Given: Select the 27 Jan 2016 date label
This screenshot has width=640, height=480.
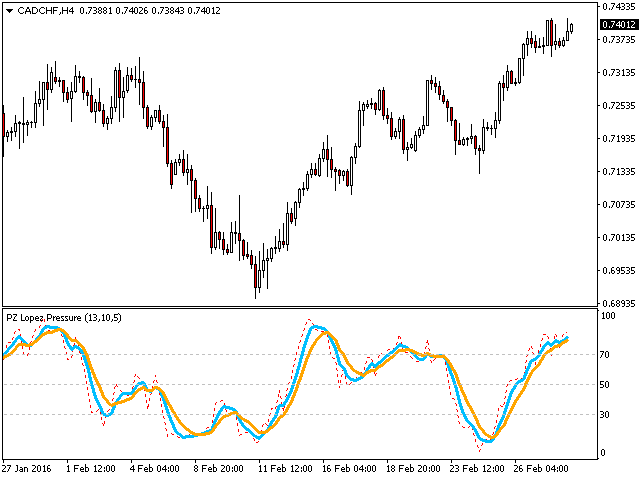Looking at the screenshot, I should 27,469.
